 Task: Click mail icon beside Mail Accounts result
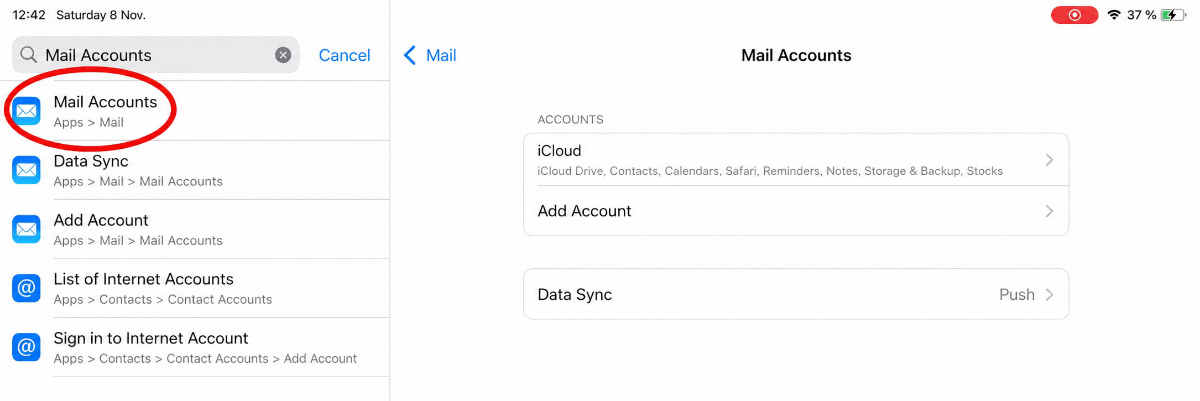26,111
